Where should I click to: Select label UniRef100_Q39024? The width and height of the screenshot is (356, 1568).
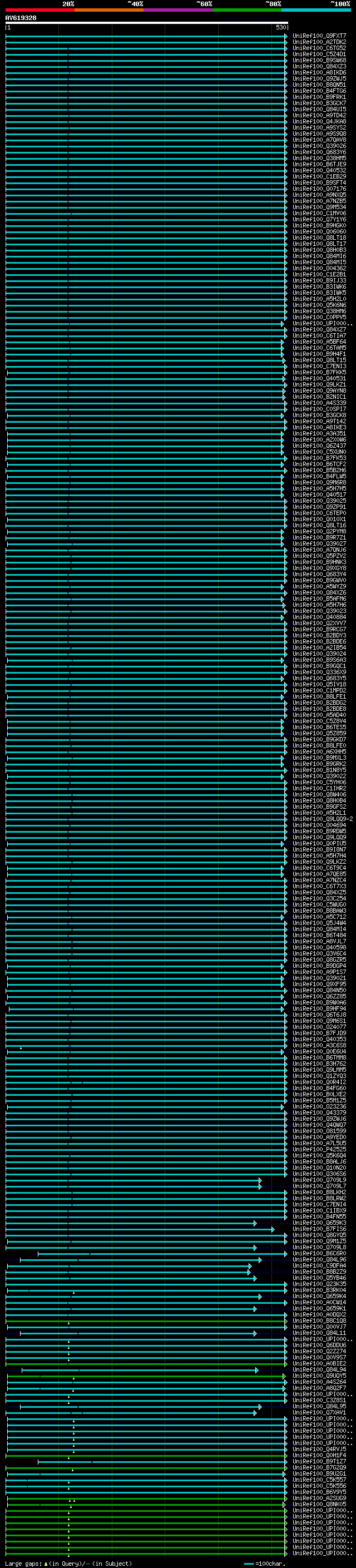click(x=319, y=654)
